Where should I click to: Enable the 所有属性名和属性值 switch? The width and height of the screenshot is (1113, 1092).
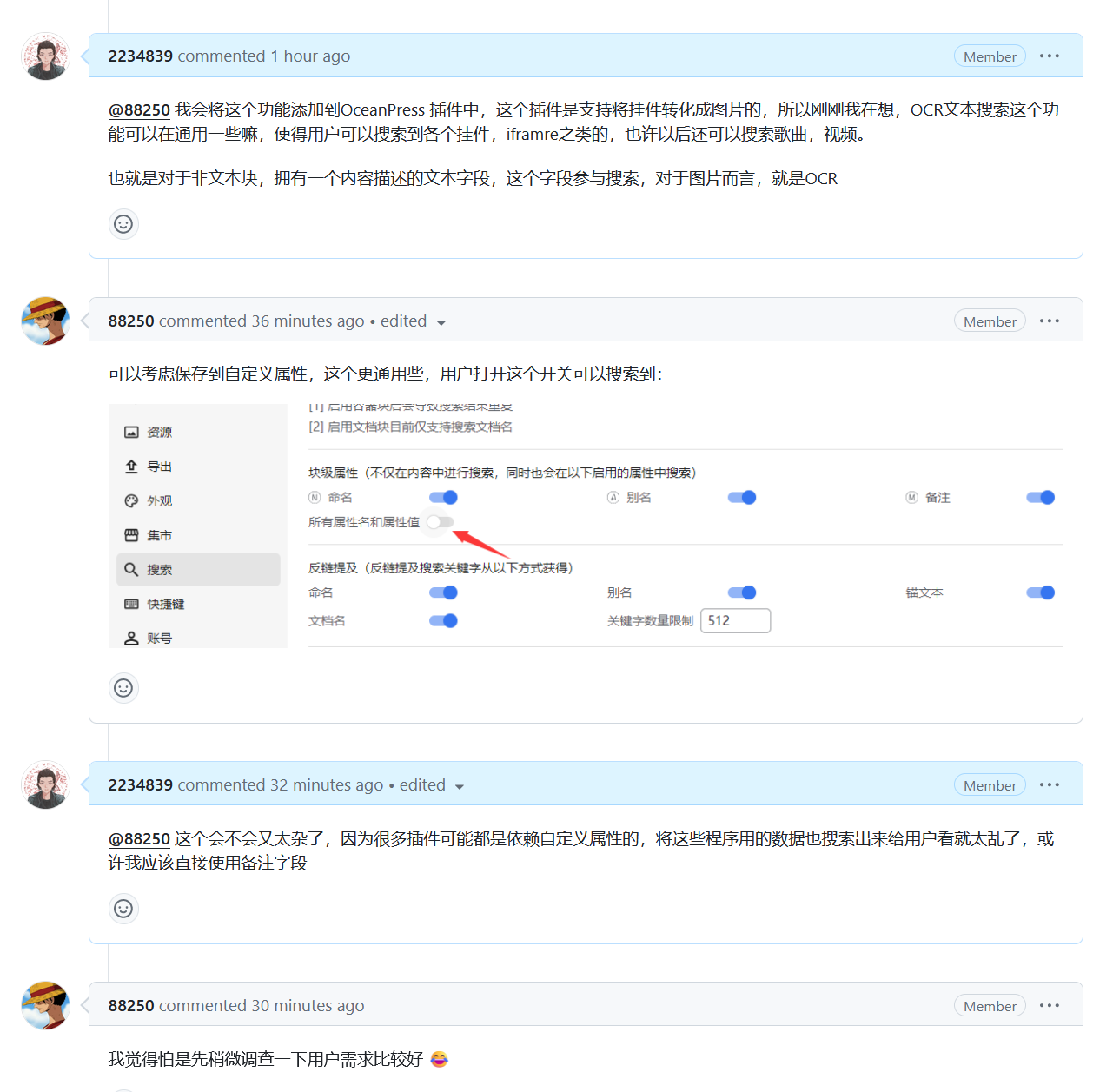[440, 522]
